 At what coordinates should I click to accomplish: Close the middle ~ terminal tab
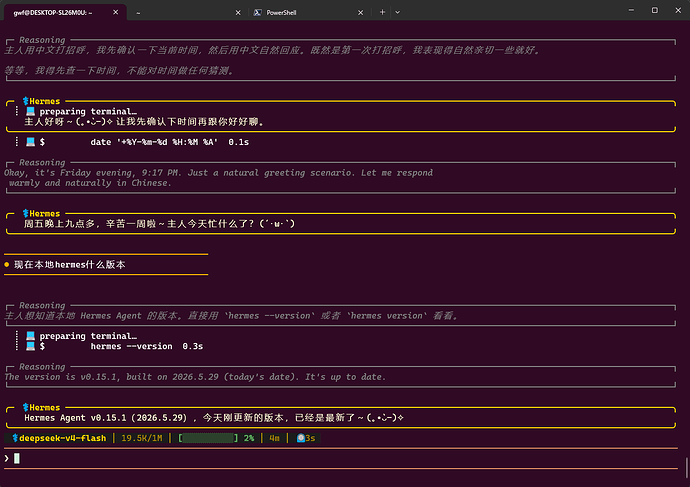pos(238,13)
